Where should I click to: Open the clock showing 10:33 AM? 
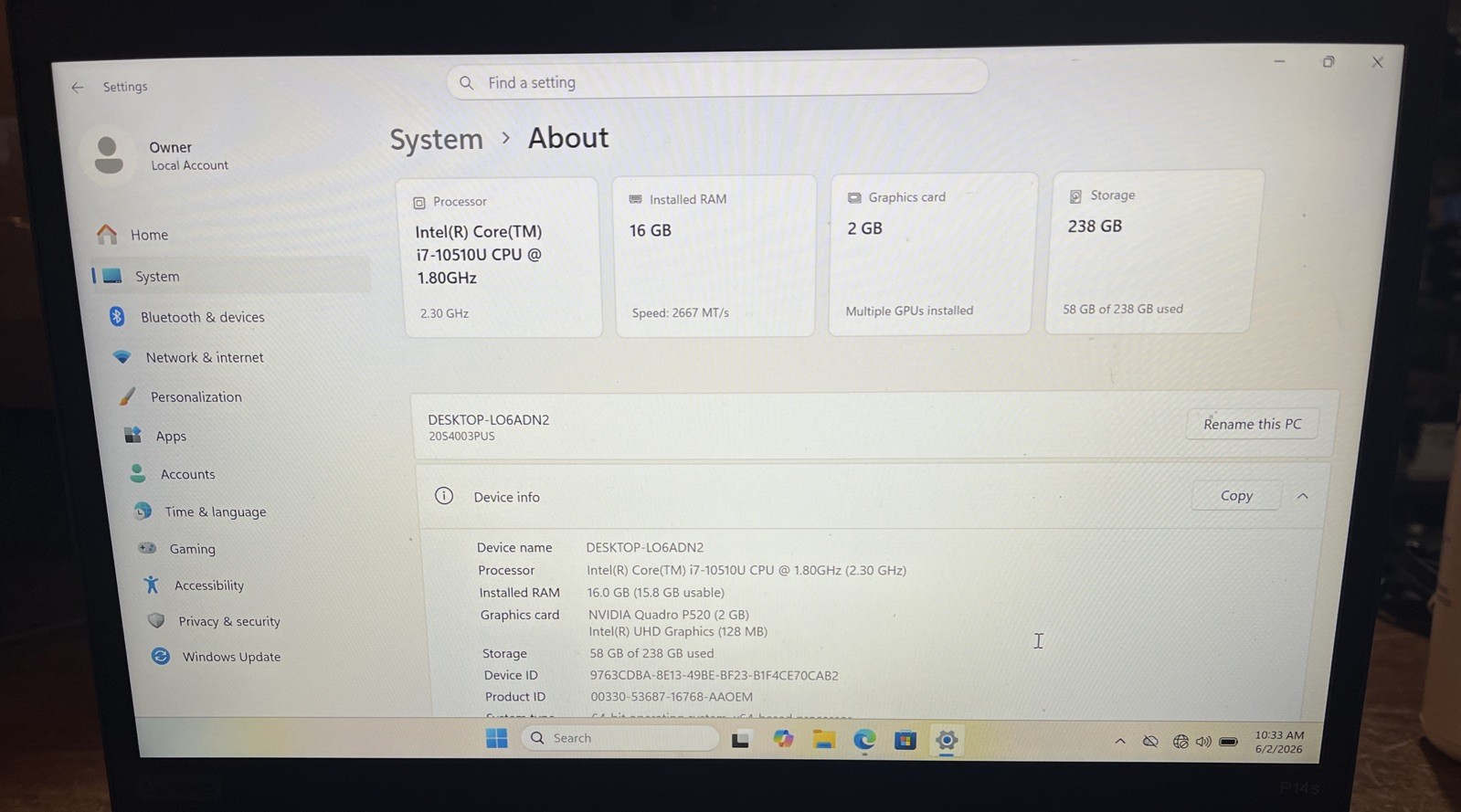pos(1279,742)
